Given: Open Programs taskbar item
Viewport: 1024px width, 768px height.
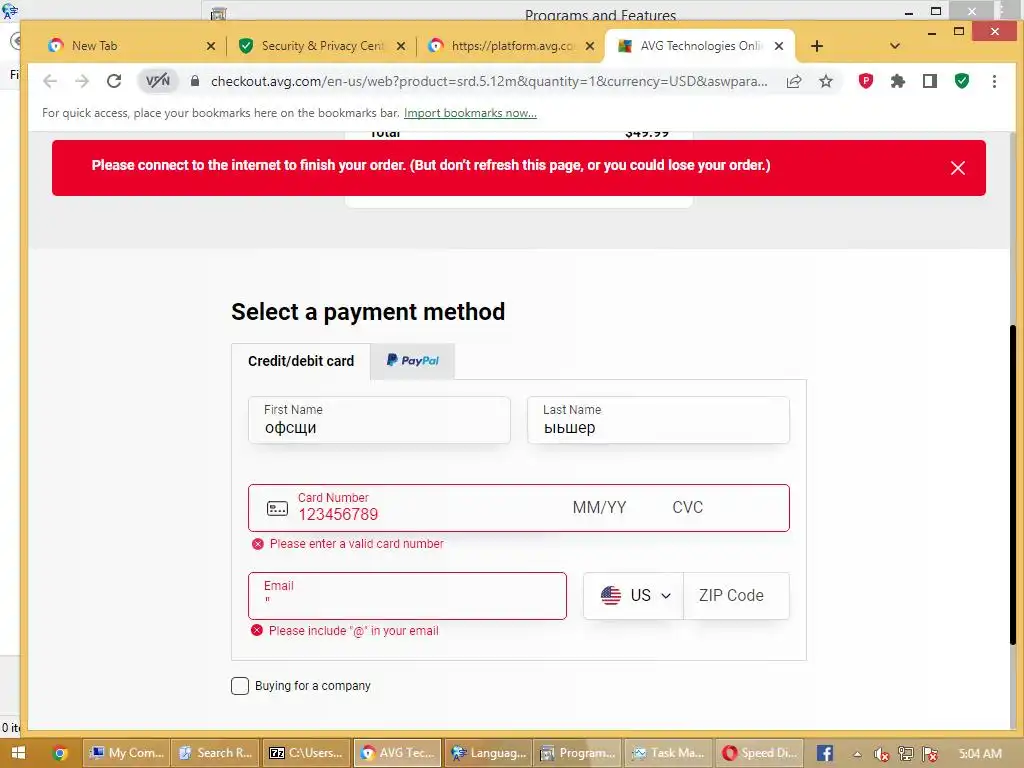Looking at the screenshot, I should (578, 753).
